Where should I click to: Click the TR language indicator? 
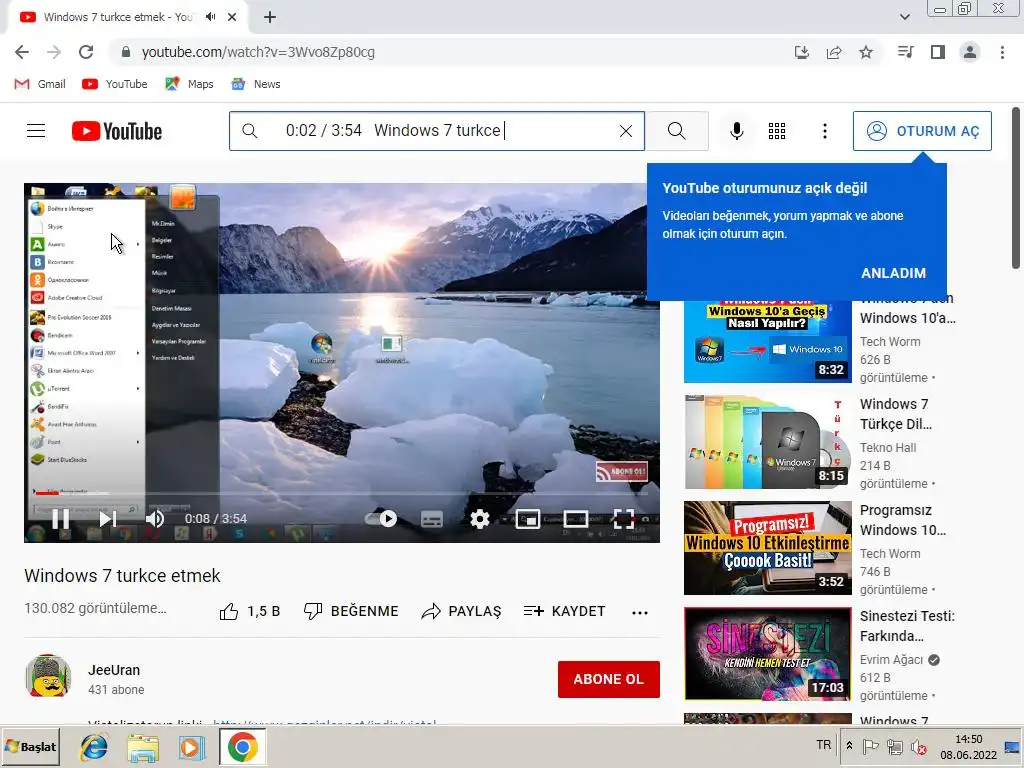point(824,745)
